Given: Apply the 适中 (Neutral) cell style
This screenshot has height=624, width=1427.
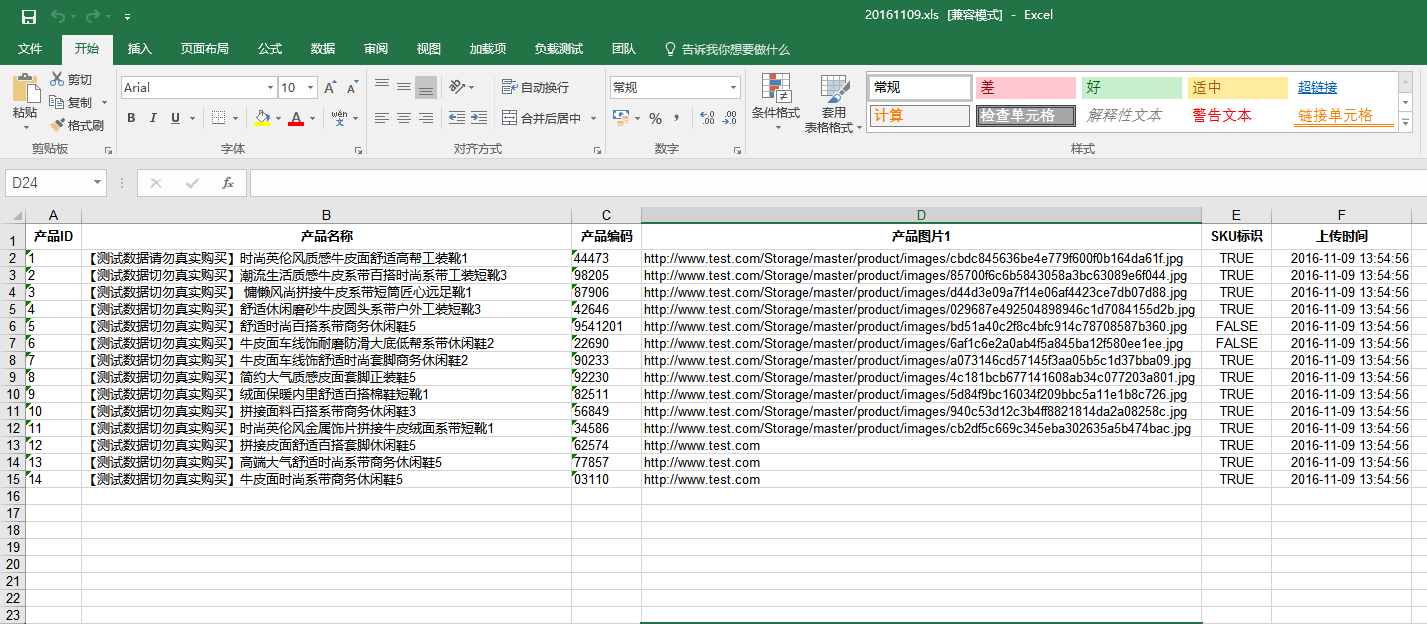Looking at the screenshot, I should [x=1238, y=88].
